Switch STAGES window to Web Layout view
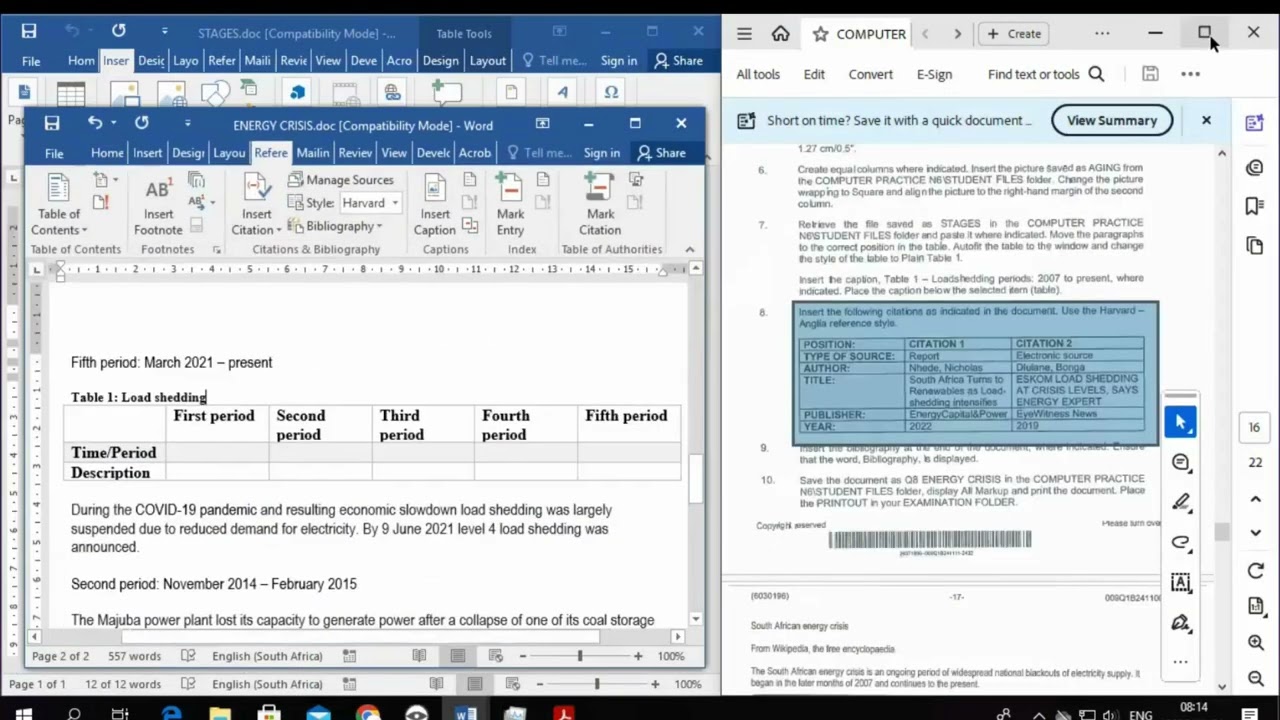This screenshot has height=720, width=1280. (513, 684)
